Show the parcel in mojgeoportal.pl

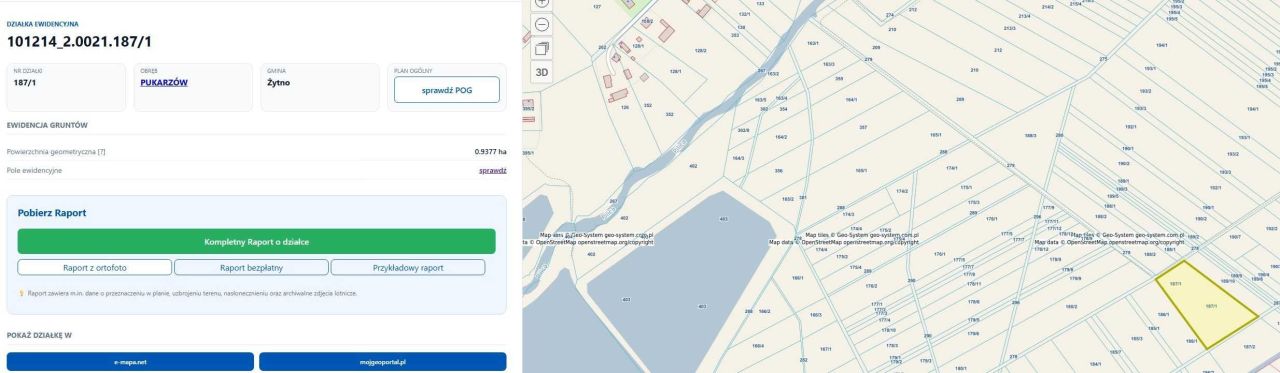[383, 361]
